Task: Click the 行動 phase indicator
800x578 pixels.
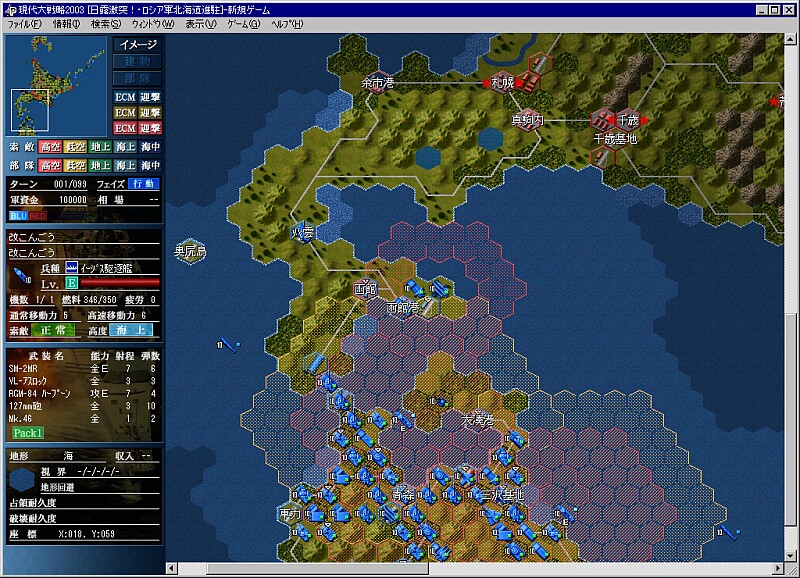Action: click(x=144, y=184)
